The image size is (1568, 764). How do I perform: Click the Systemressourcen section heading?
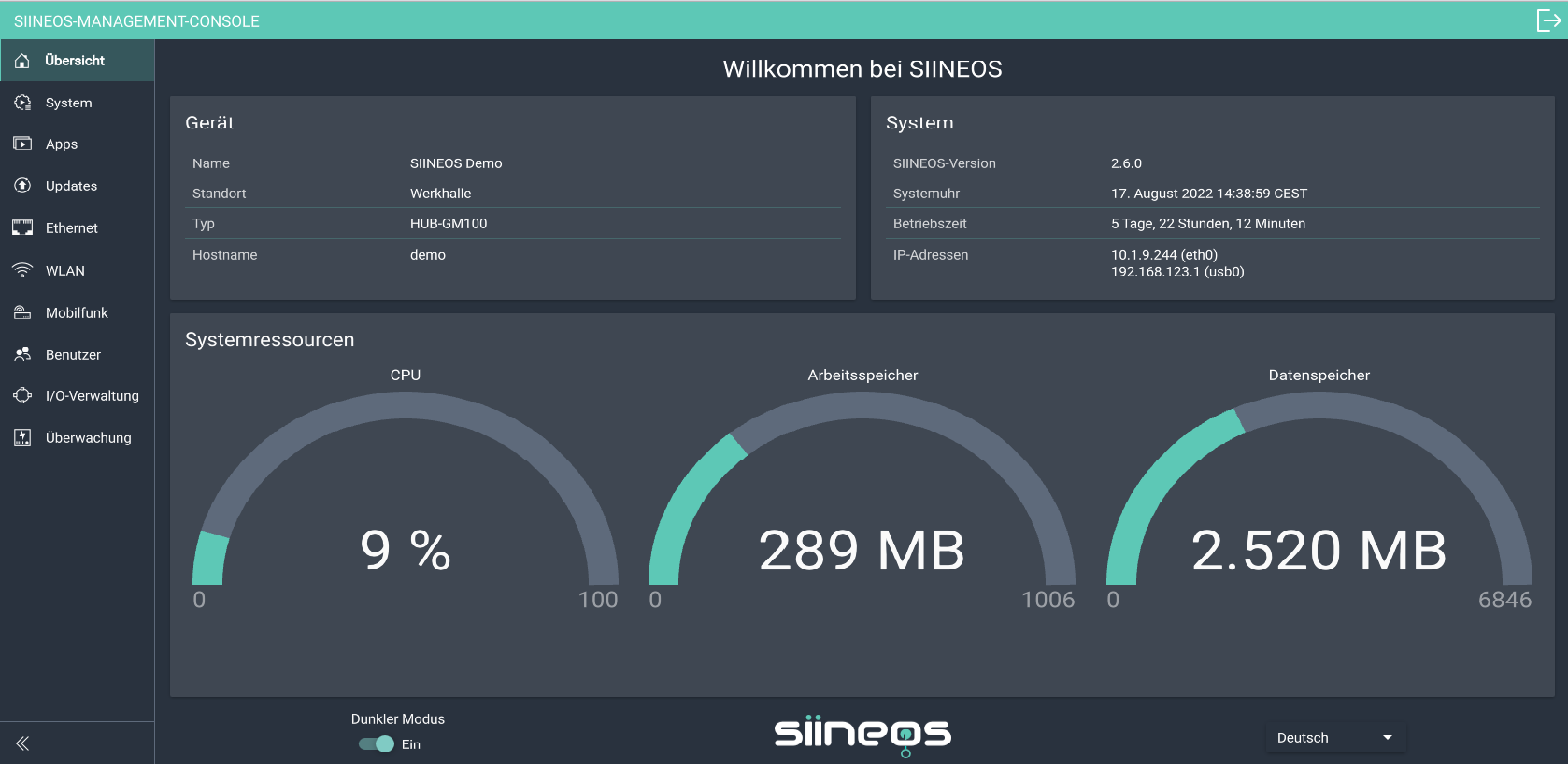[x=270, y=340]
